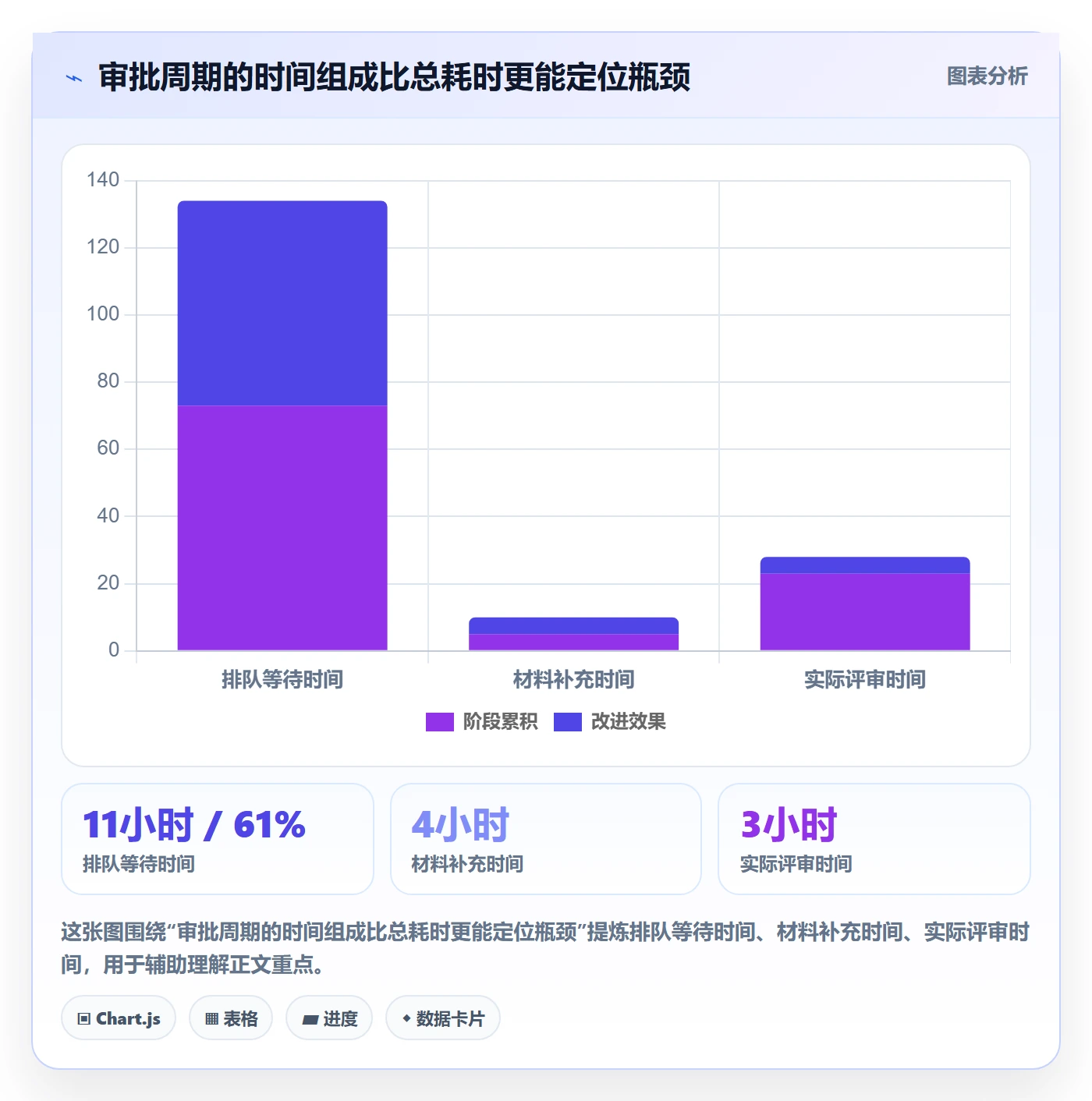
Task: Select the 4小时 材料补充时间 card
Action: (x=546, y=839)
